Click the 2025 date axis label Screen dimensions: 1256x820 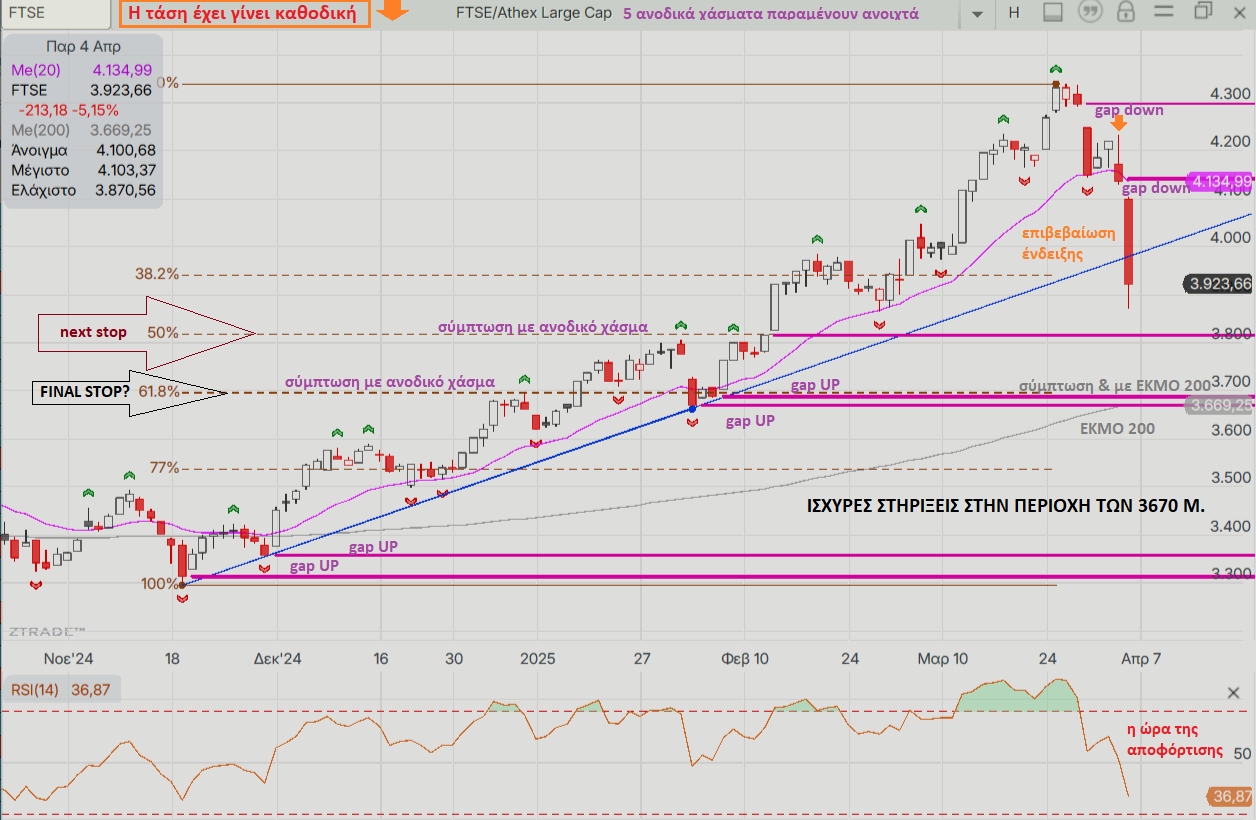pos(536,659)
